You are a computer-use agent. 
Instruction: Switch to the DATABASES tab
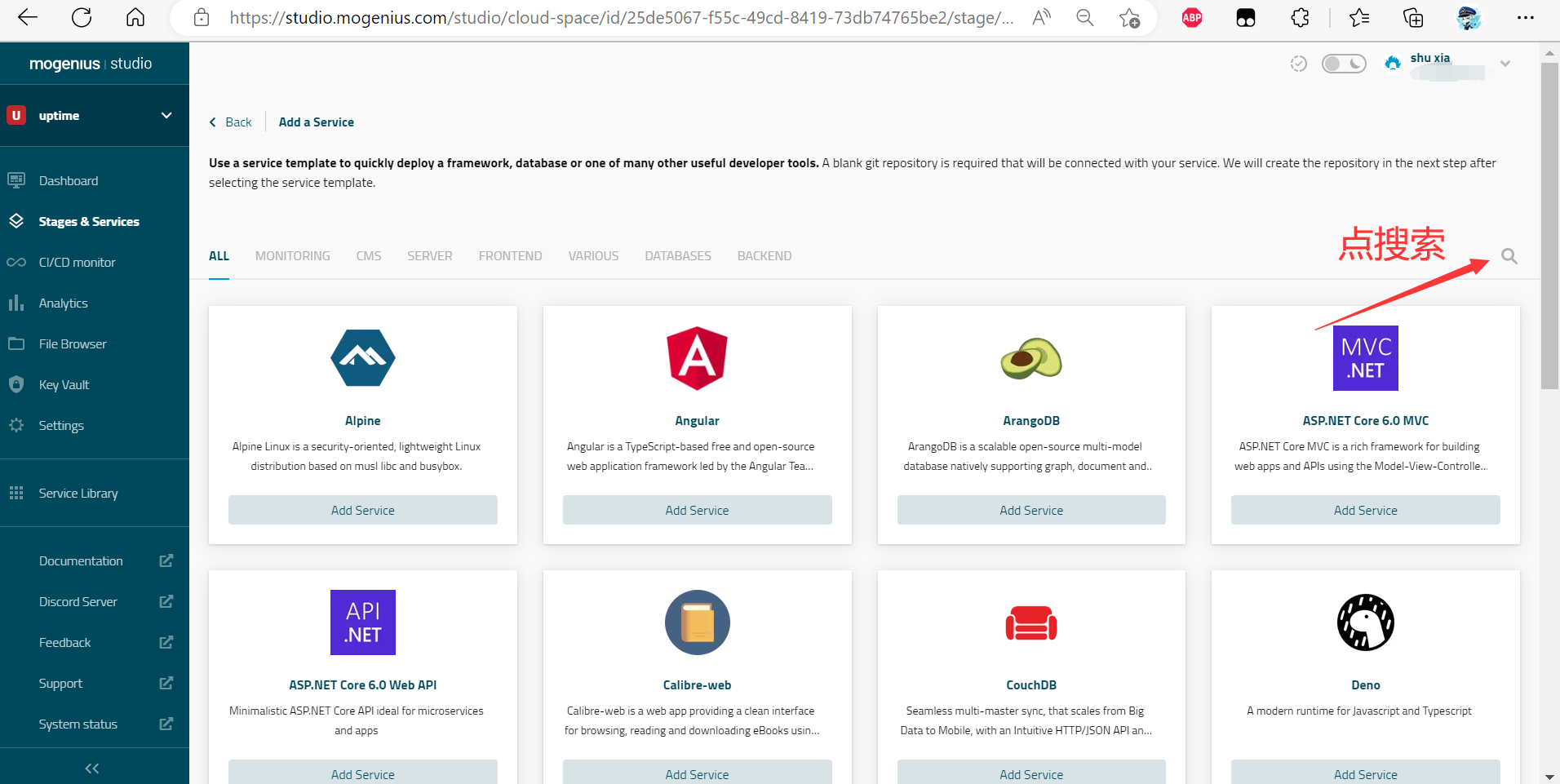click(677, 256)
